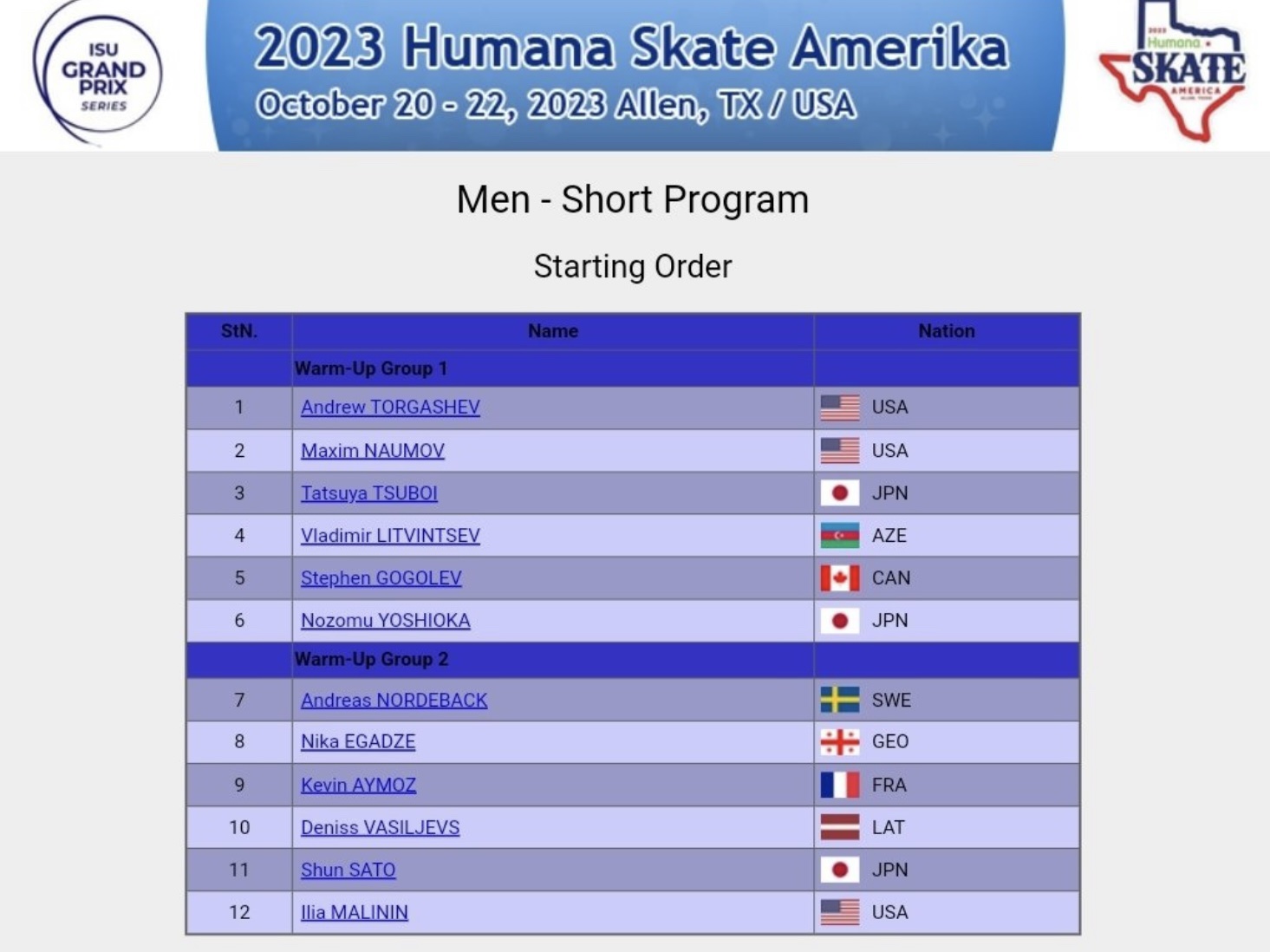Select the Nozomu YOSHIOKA link
Screen dimensions: 1270x952
386,621
